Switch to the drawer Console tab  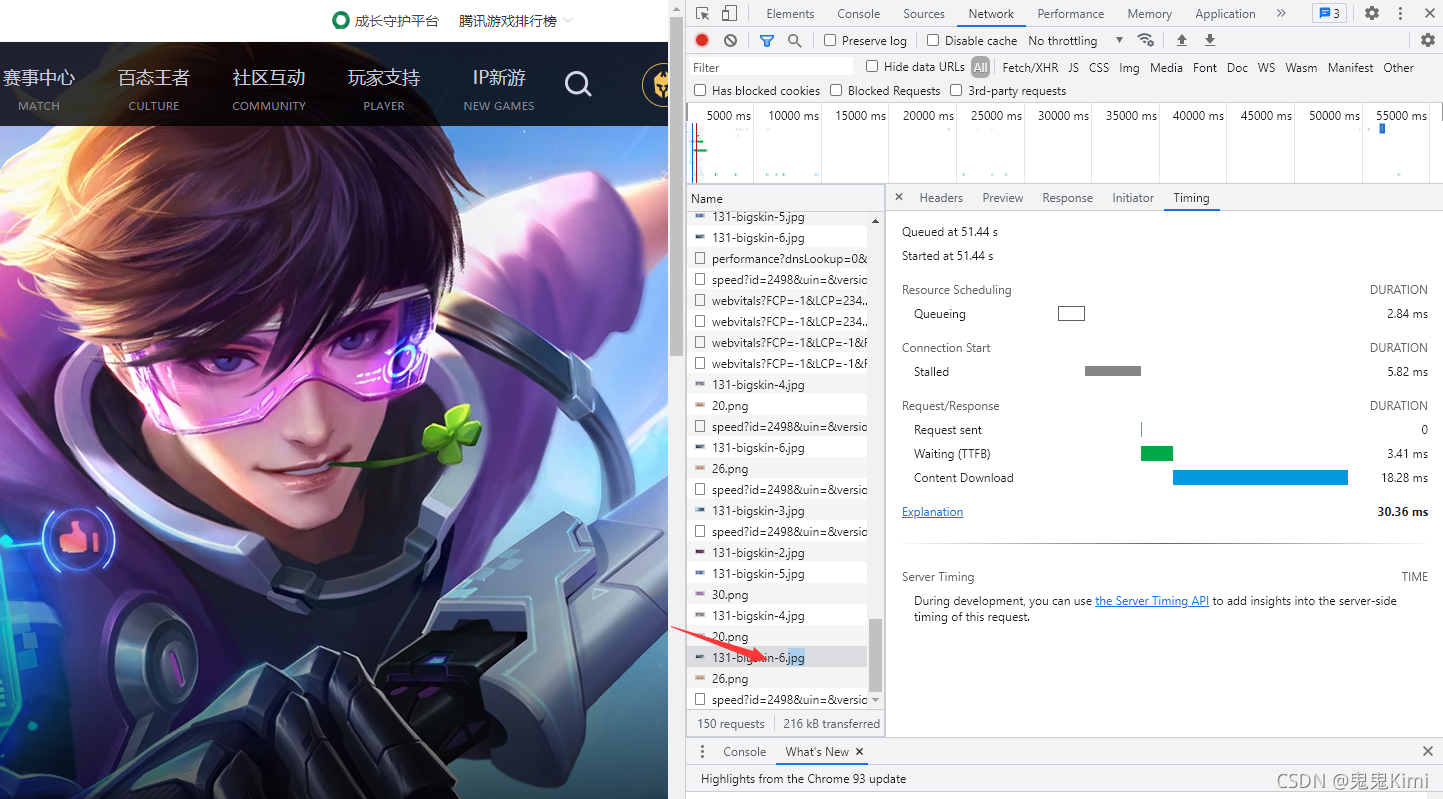[744, 752]
